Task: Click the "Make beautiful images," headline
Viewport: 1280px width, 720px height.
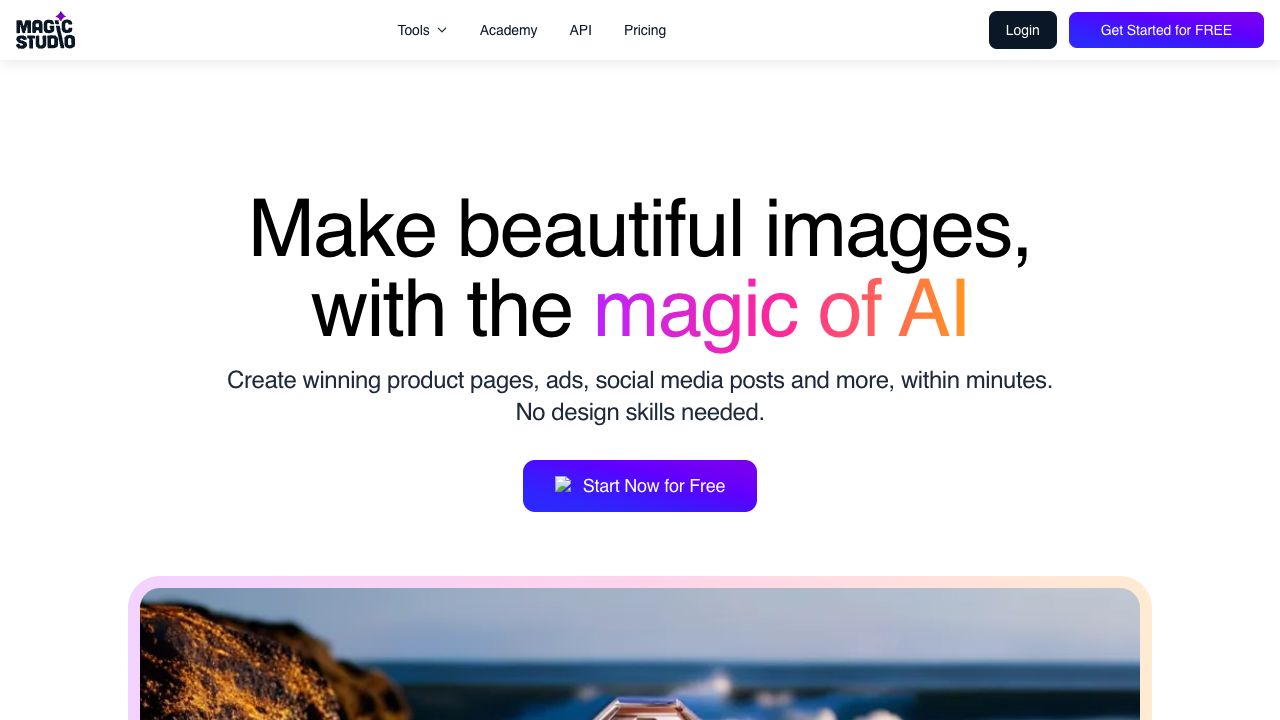Action: 640,229
